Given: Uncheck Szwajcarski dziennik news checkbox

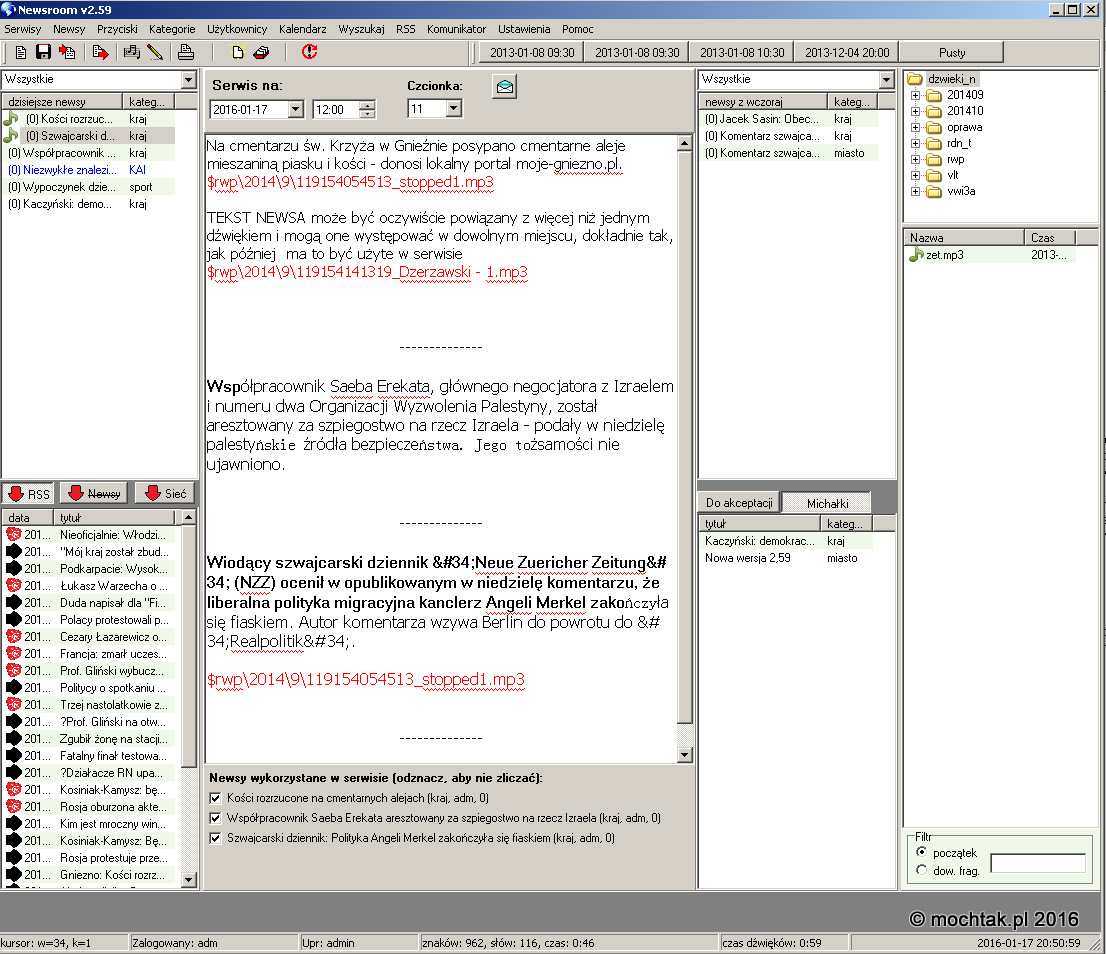Looking at the screenshot, I should pos(215,838).
